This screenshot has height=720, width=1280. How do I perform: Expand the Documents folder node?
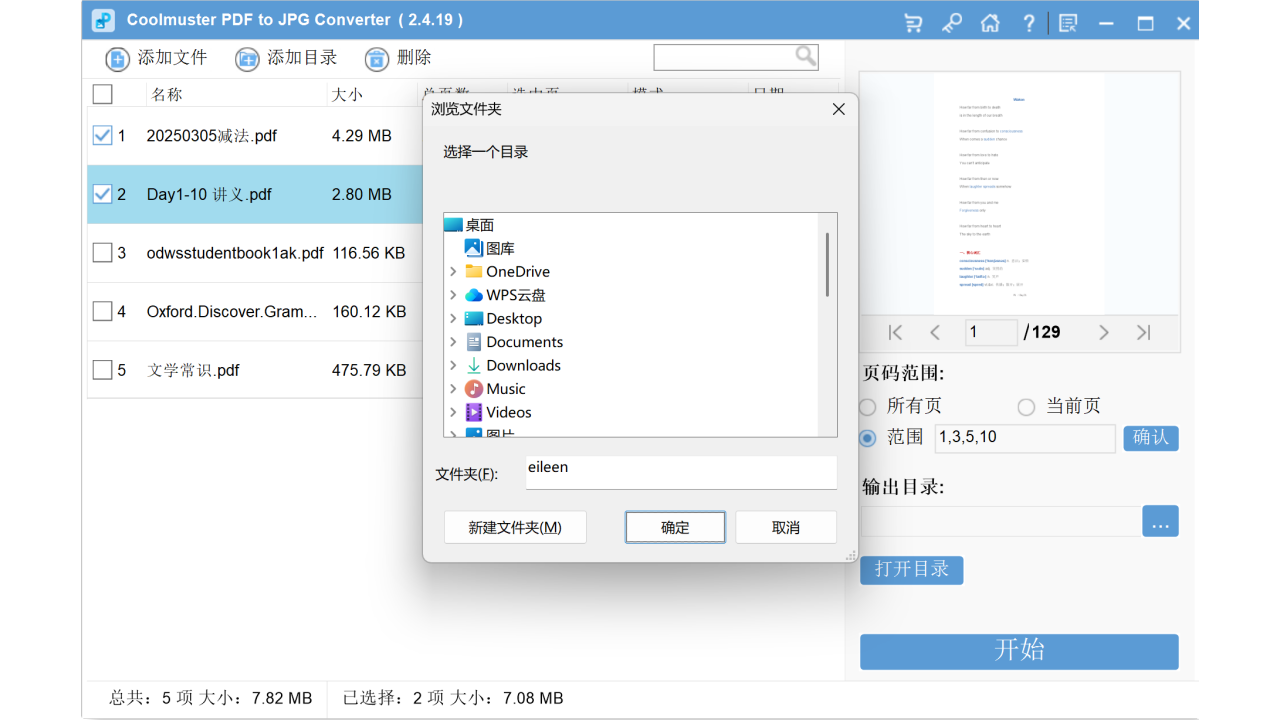455,341
